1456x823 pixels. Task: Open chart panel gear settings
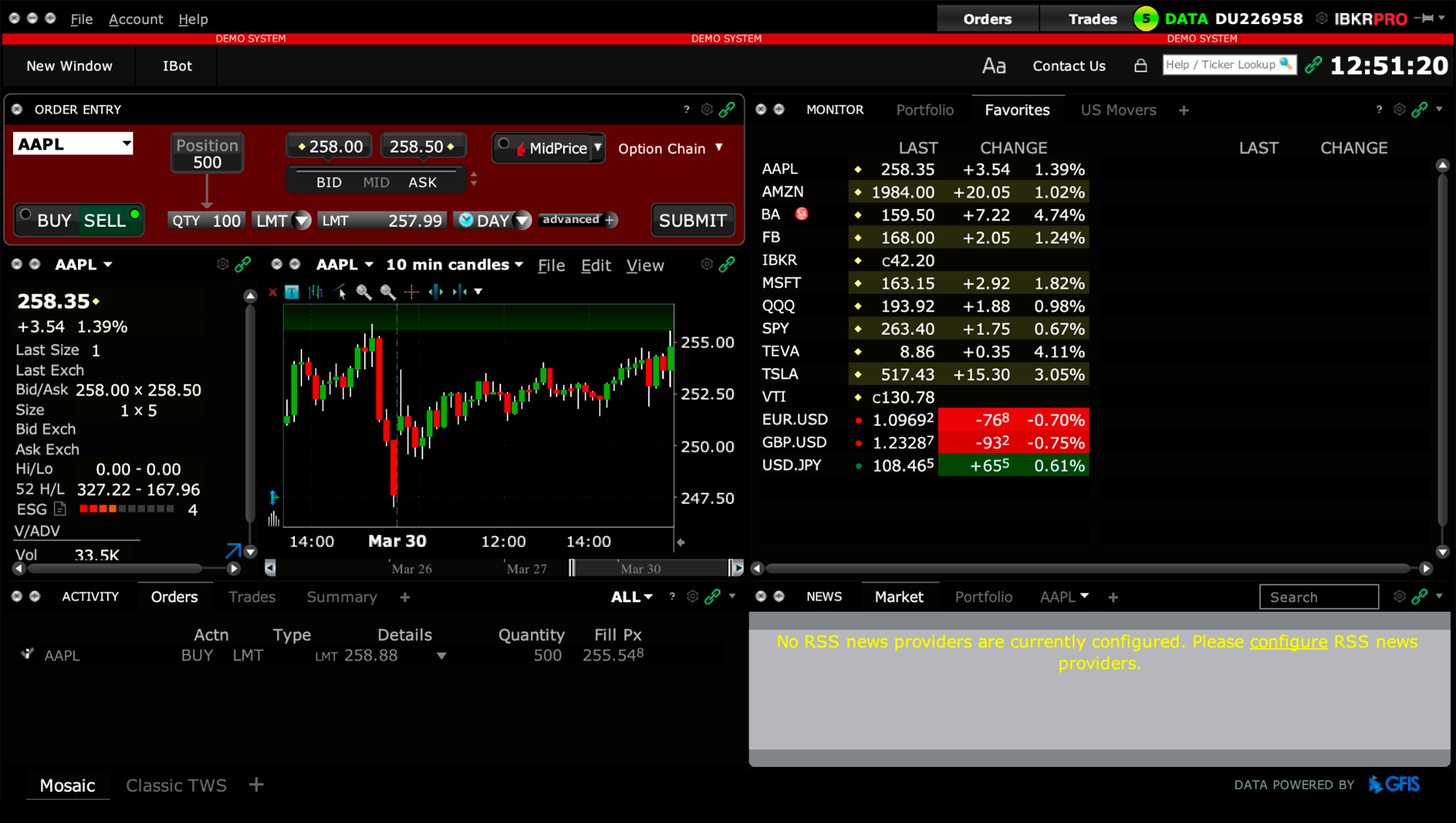(707, 264)
